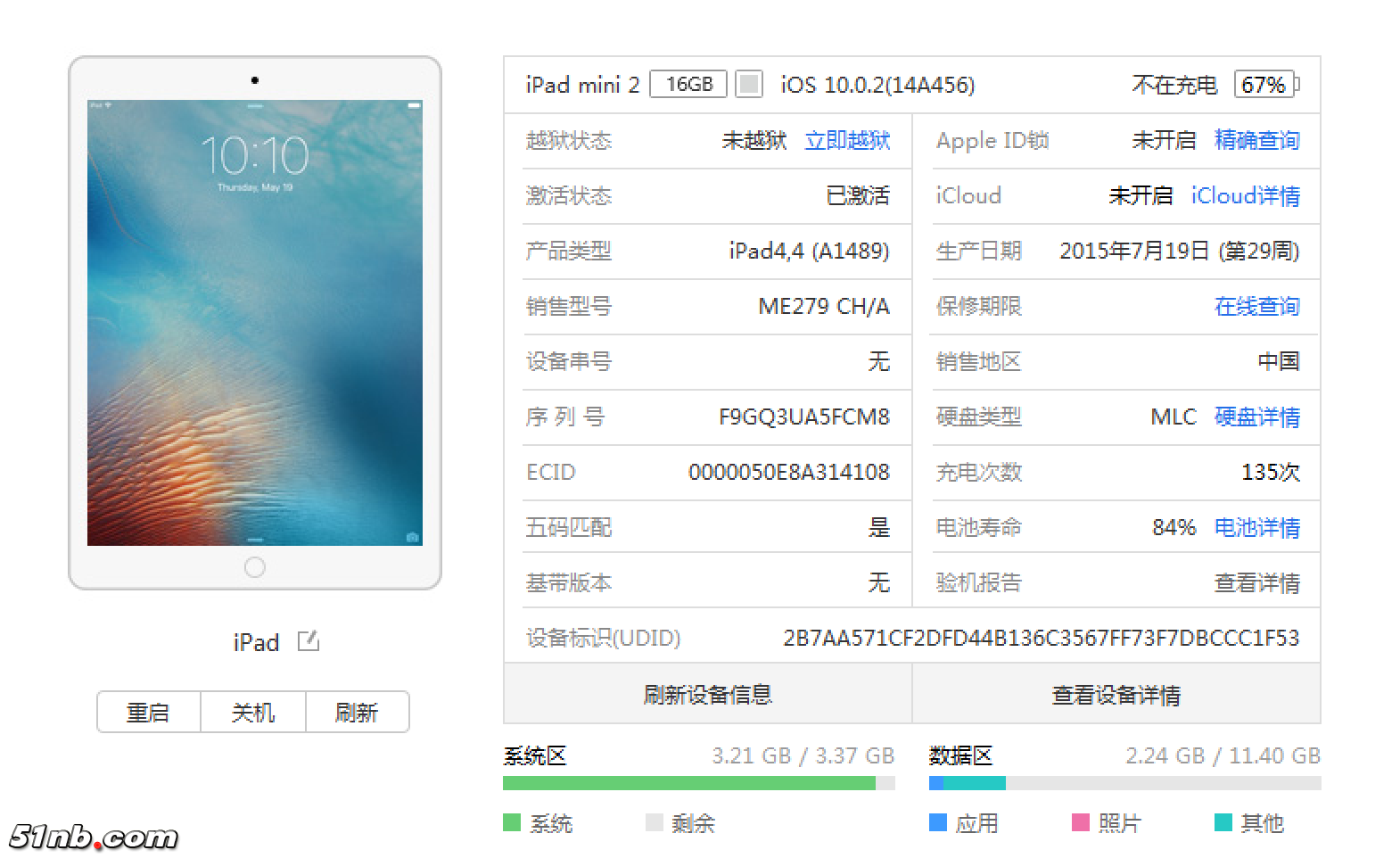The width and height of the screenshot is (1400, 858).
Task: Open the iCloud详情 link
Action: pyautogui.click(x=1245, y=196)
